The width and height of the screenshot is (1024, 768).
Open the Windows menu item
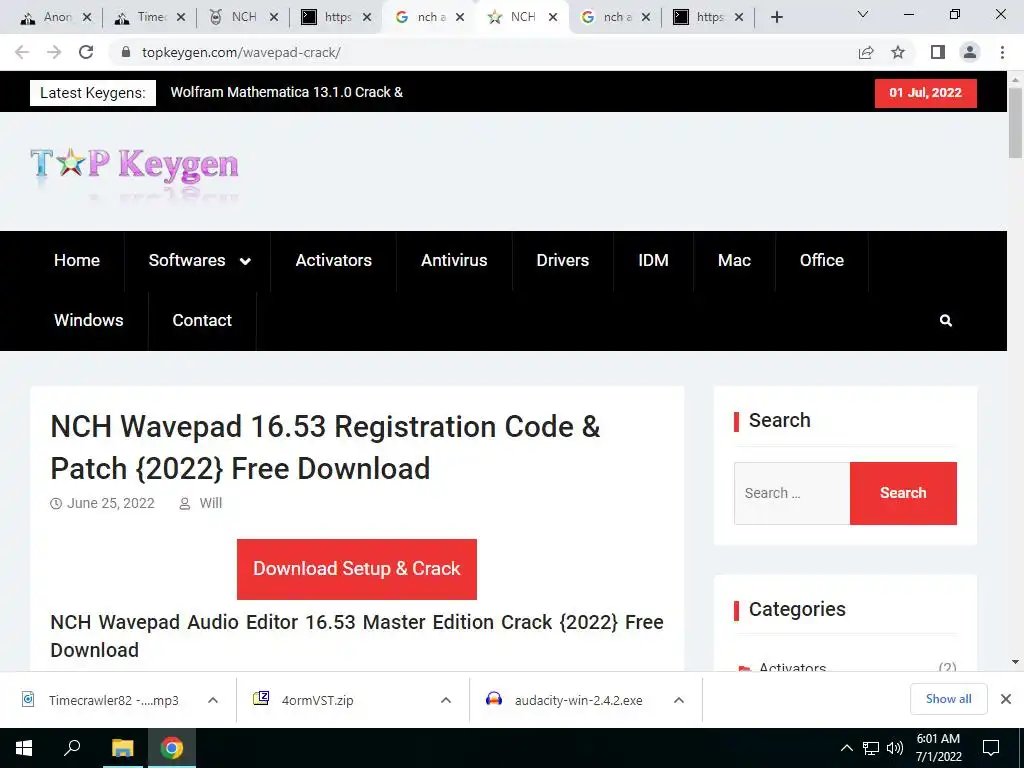point(88,321)
